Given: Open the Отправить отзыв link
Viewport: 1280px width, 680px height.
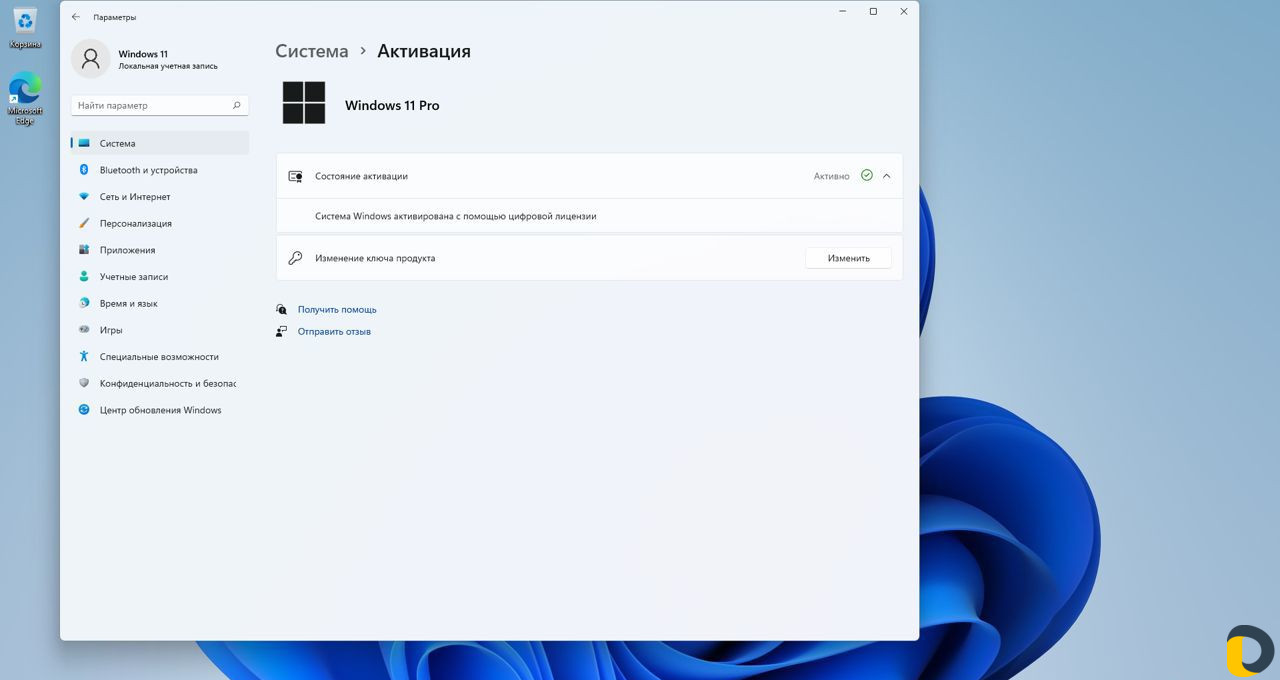Looking at the screenshot, I should (334, 332).
